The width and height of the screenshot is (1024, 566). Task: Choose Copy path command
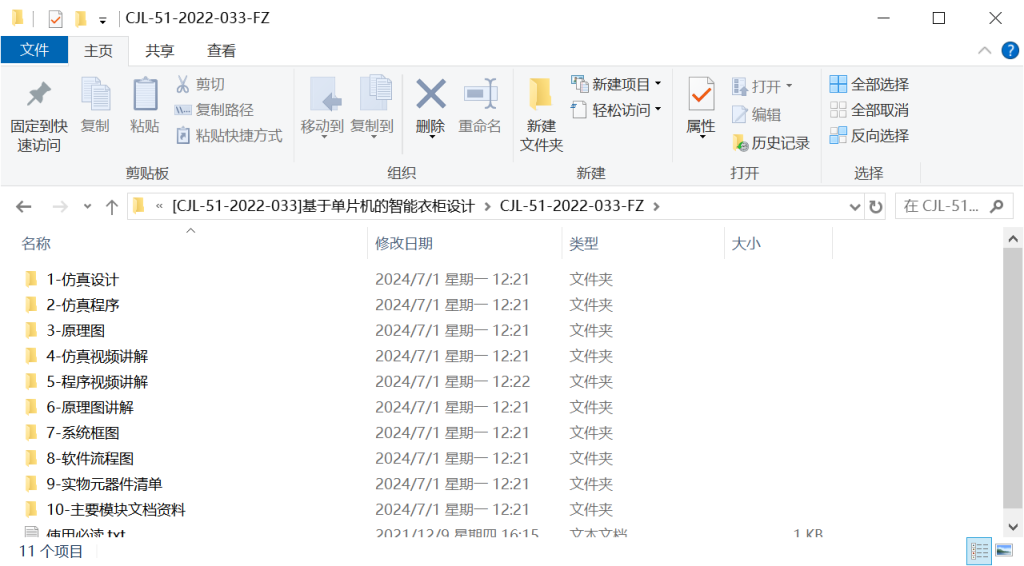pos(214,110)
